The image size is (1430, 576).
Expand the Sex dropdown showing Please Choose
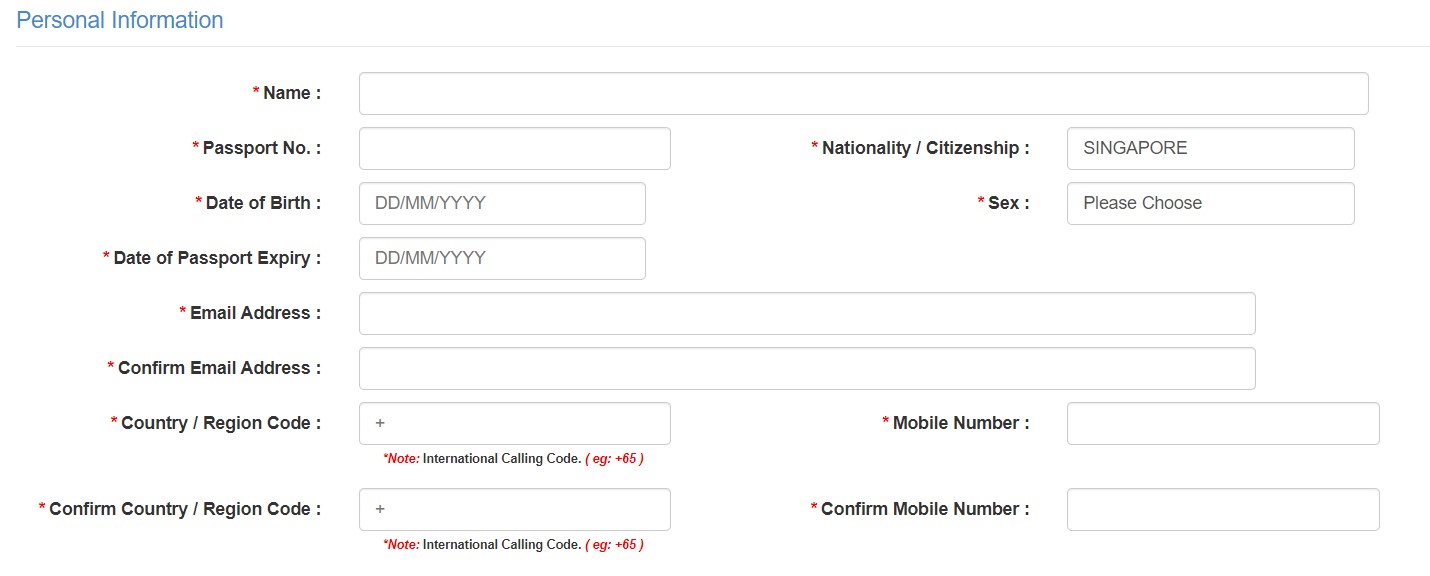pos(1210,203)
